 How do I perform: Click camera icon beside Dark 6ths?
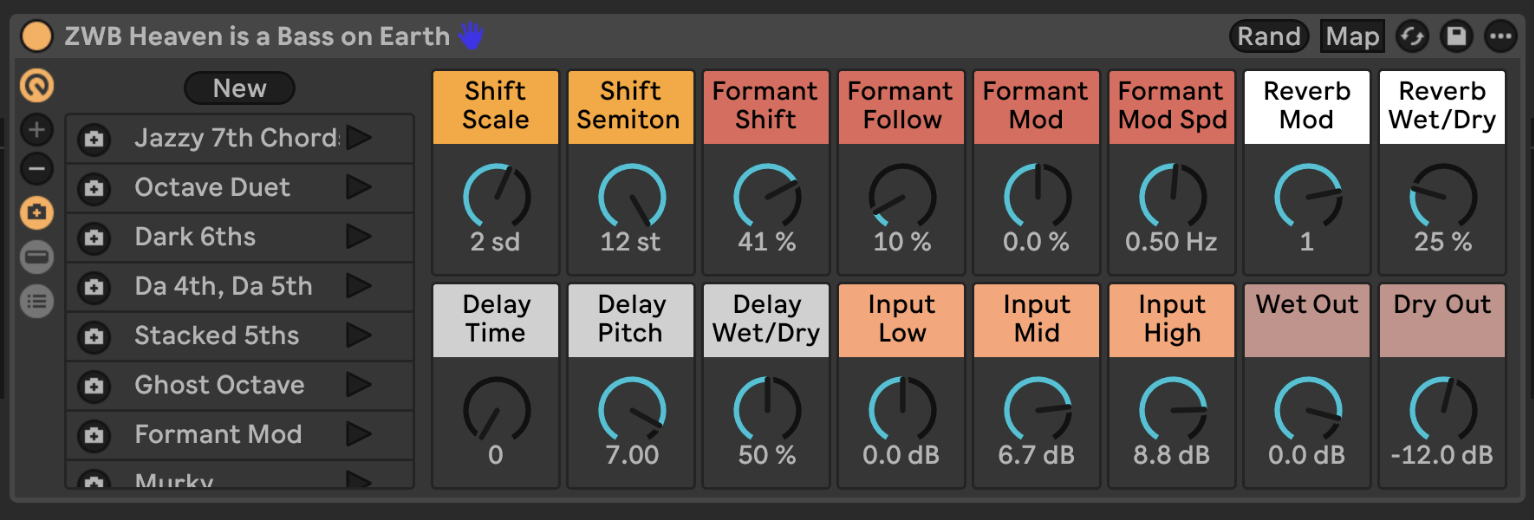pos(94,238)
